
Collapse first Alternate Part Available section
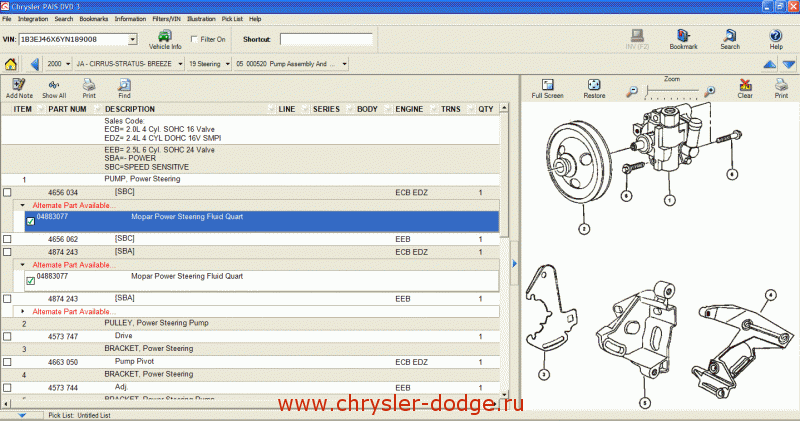(22, 205)
